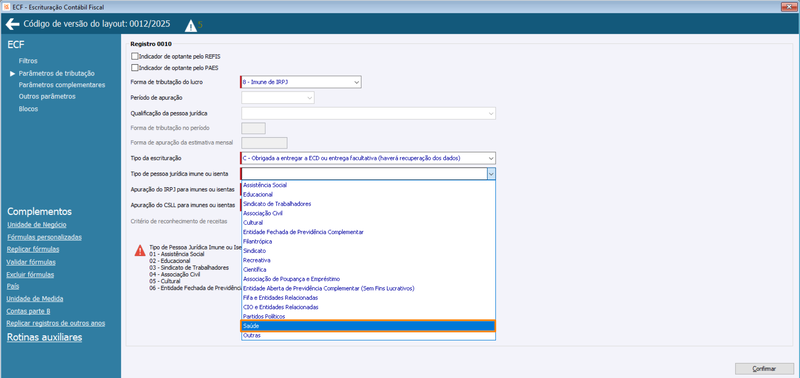Choose Outras at the list bottom
Screen dimensions: 800x378
point(368,336)
